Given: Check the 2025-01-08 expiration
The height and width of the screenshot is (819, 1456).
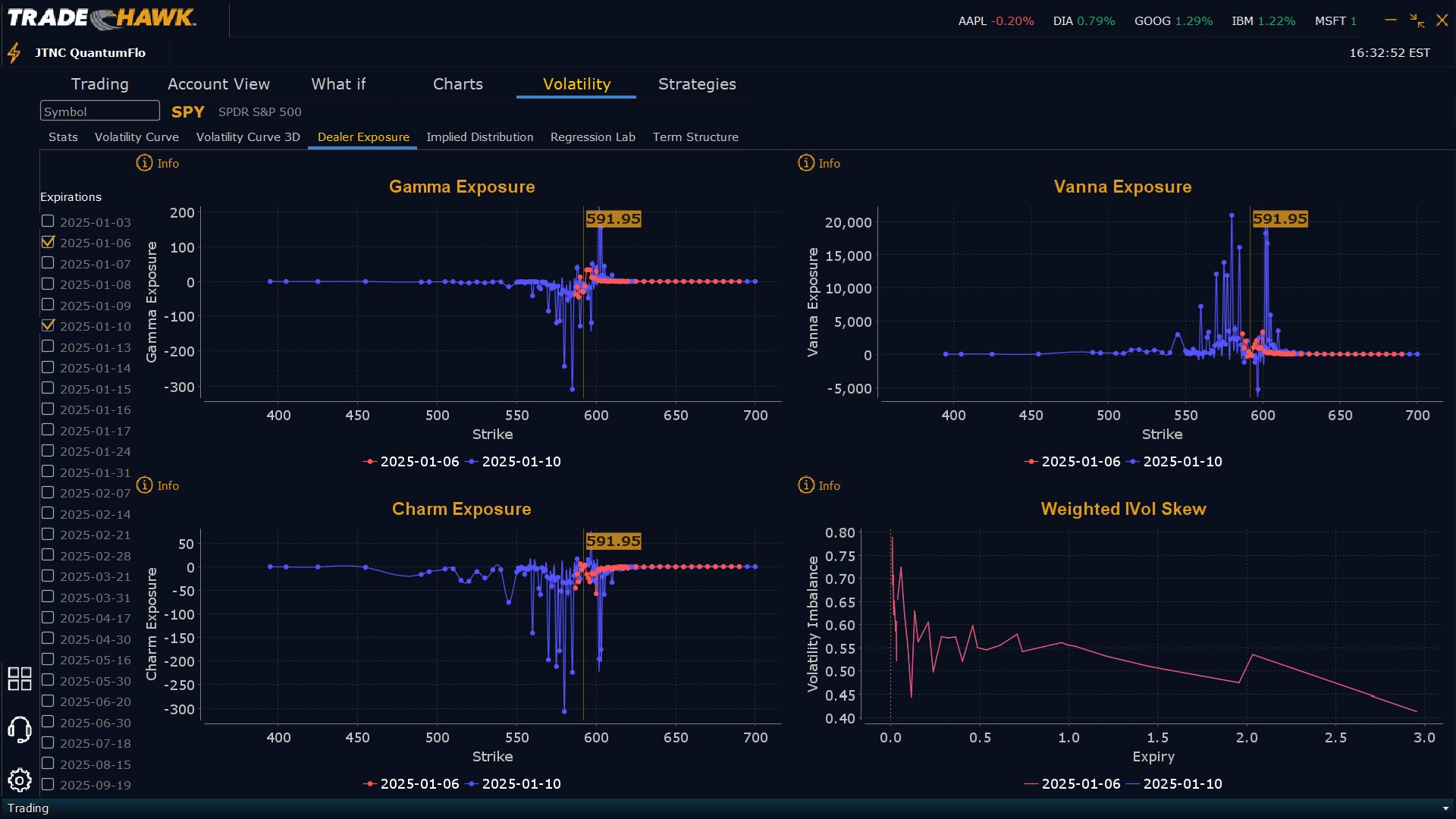Looking at the screenshot, I should [x=48, y=284].
